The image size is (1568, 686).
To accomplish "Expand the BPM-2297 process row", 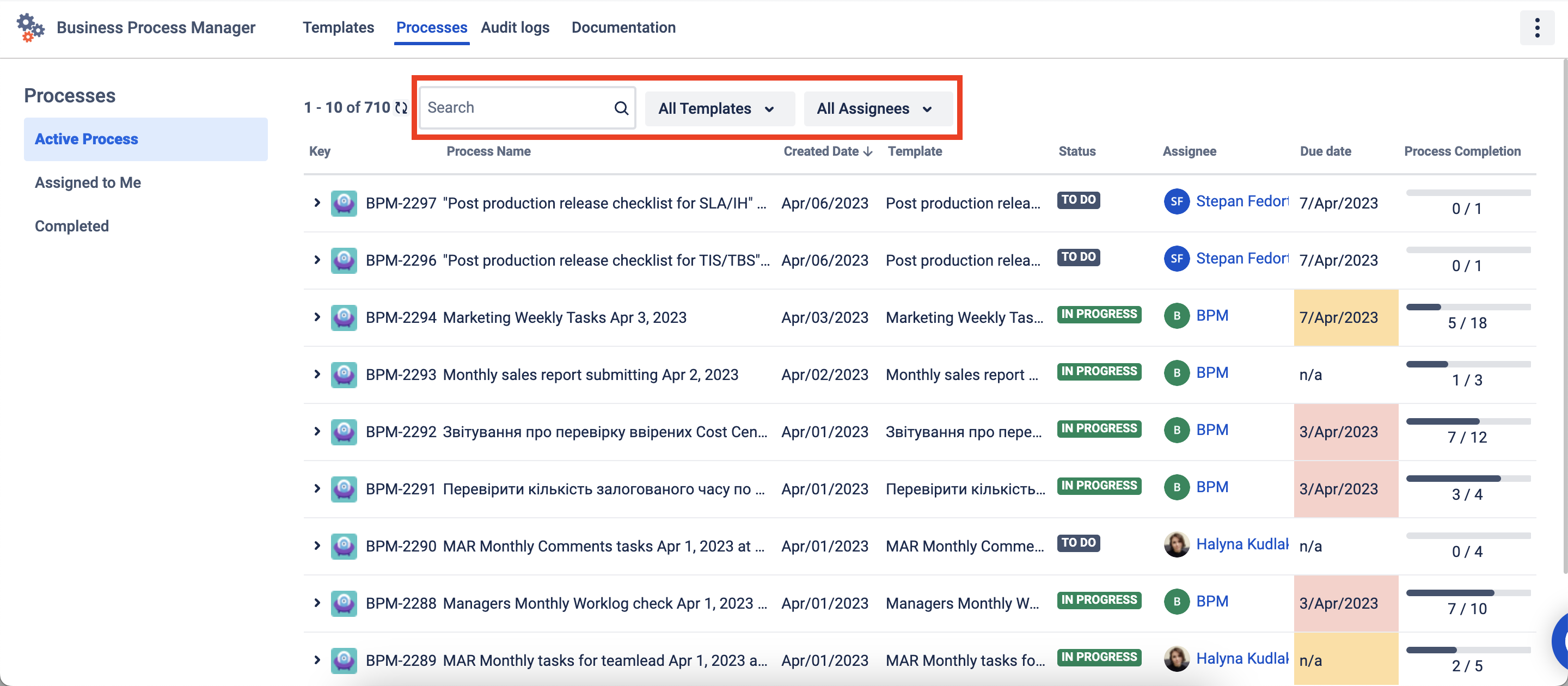I will pyautogui.click(x=316, y=203).
